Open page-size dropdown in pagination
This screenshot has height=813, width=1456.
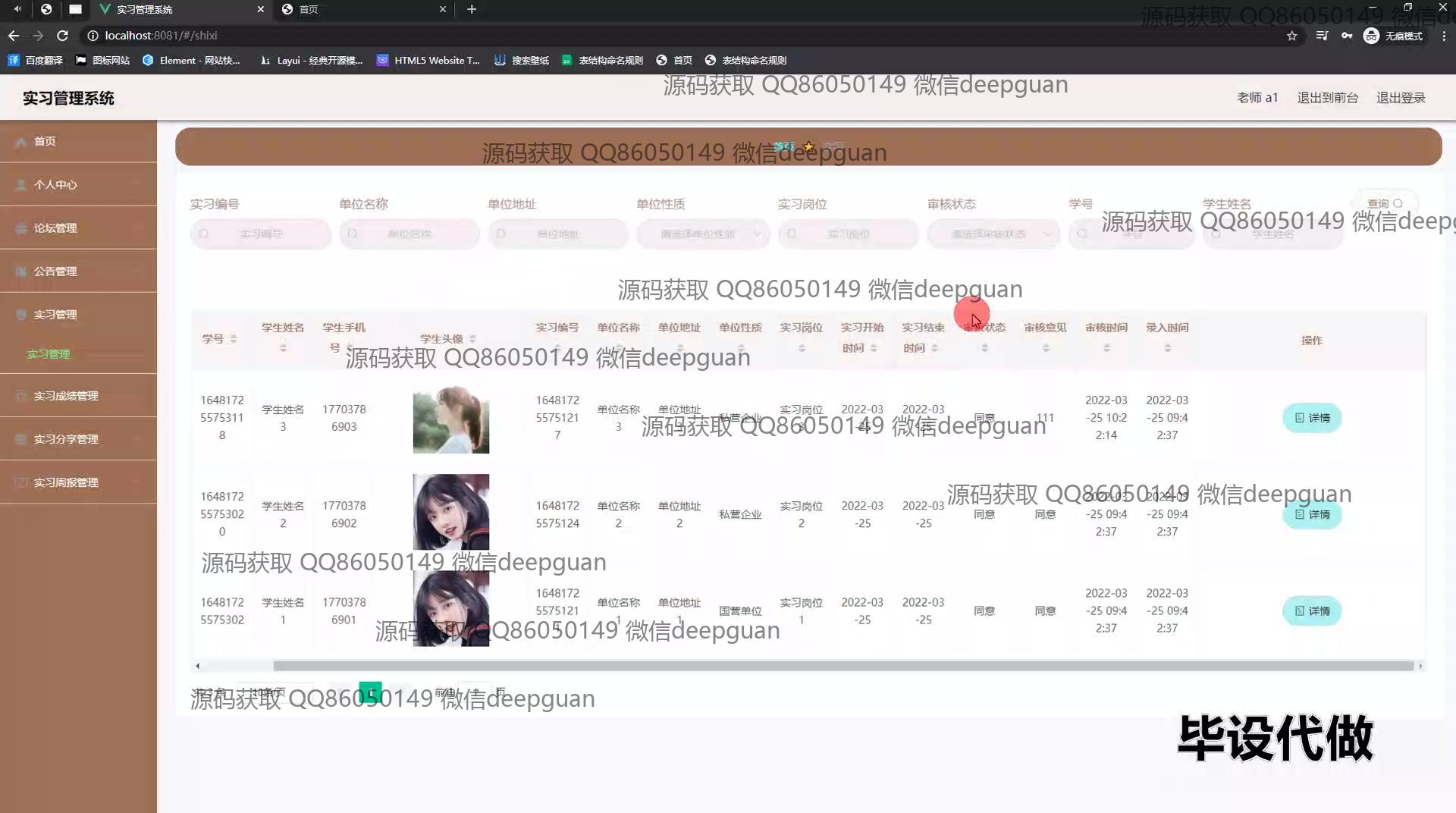coord(275,692)
